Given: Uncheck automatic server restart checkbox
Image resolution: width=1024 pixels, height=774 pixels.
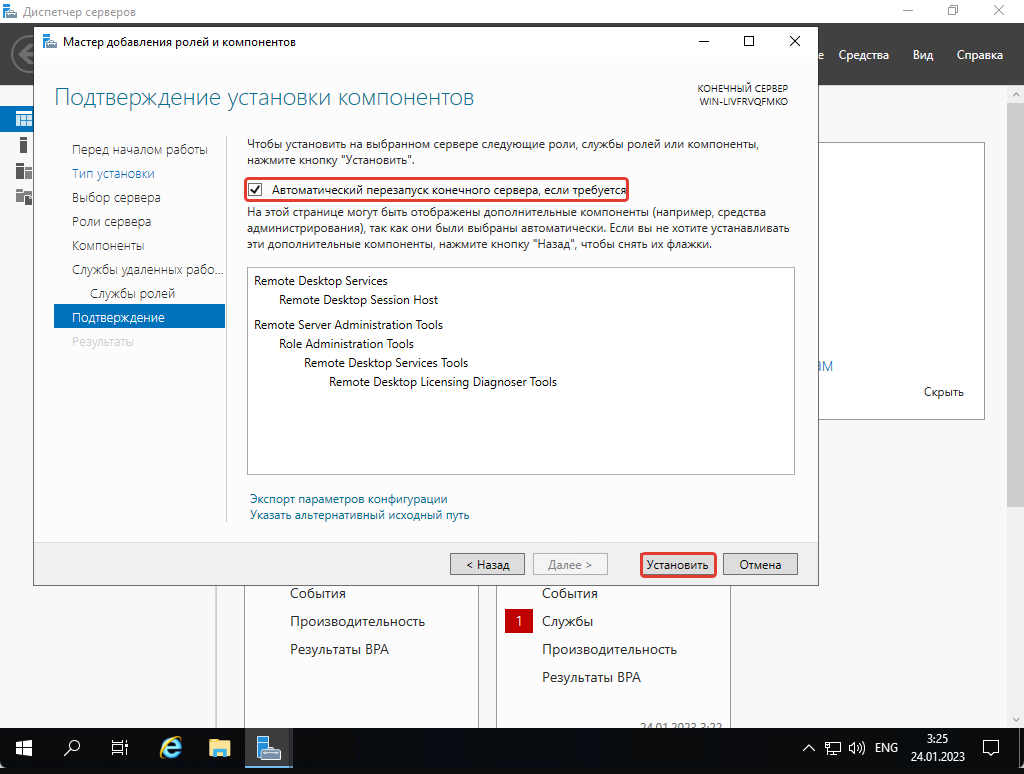Looking at the screenshot, I should [x=256, y=189].
